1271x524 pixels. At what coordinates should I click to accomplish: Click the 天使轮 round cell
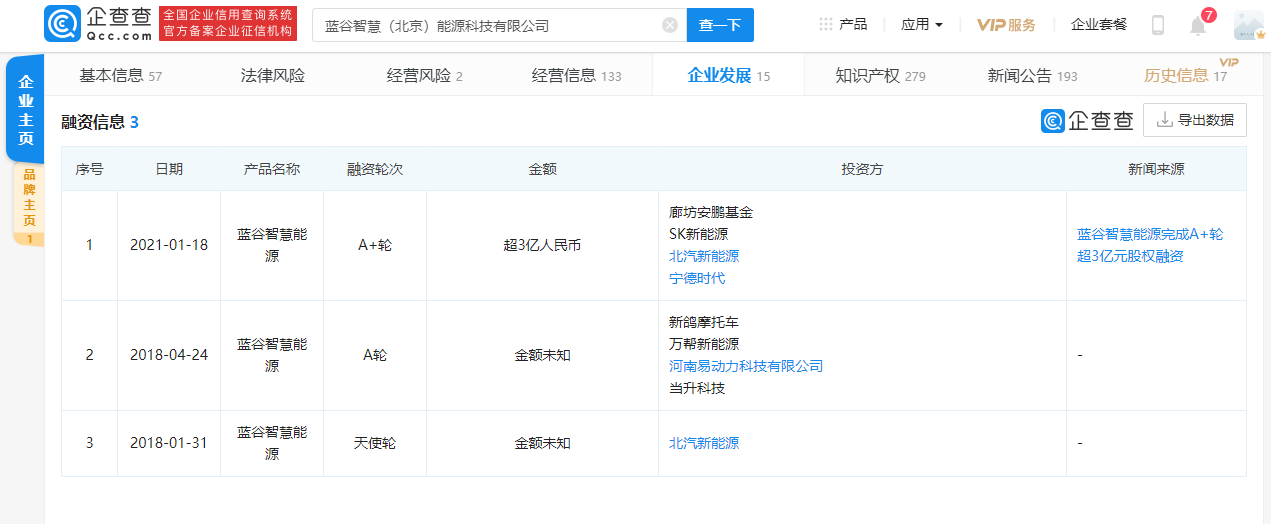click(375, 443)
